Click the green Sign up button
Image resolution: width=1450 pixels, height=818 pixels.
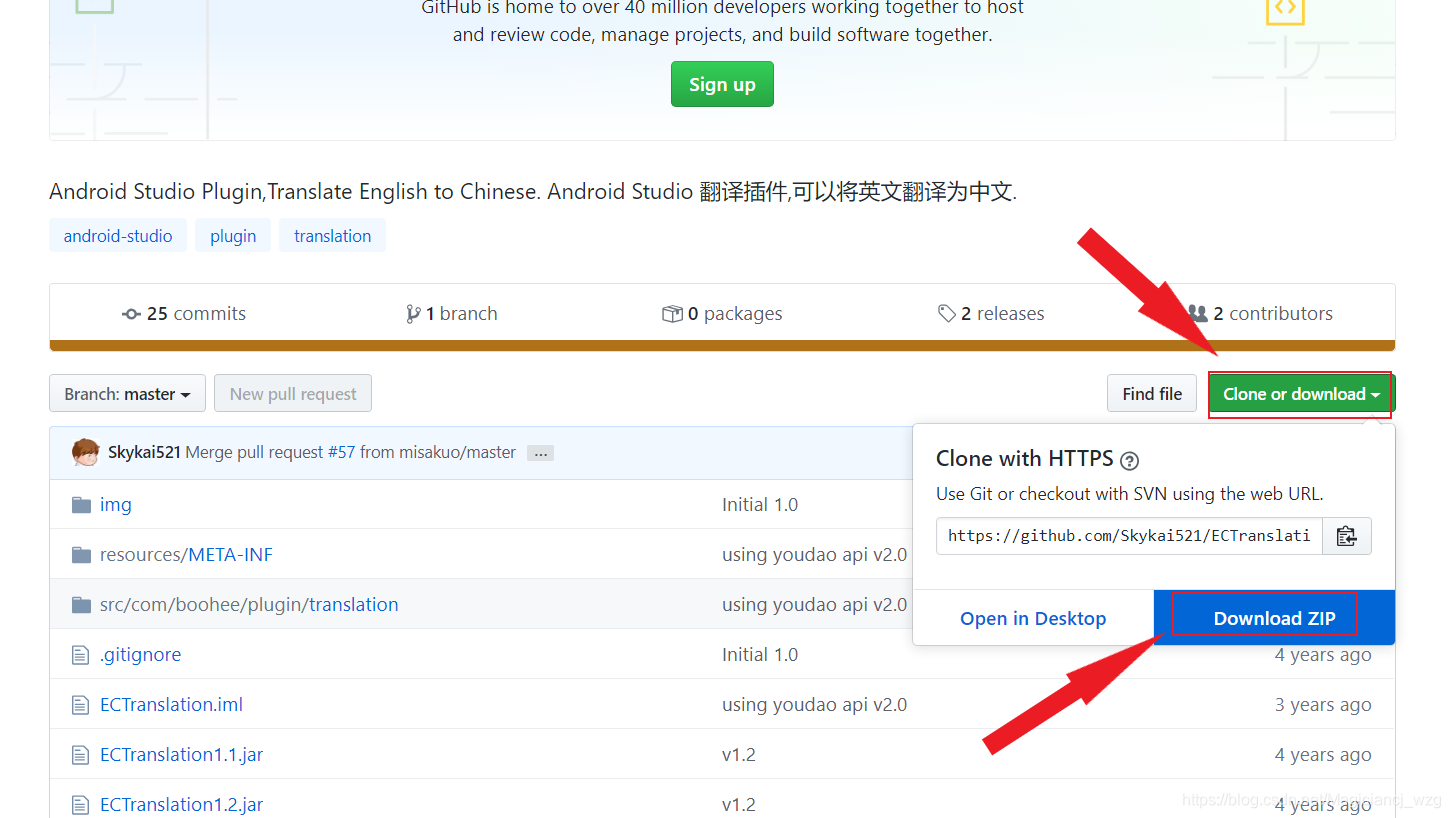tap(722, 84)
